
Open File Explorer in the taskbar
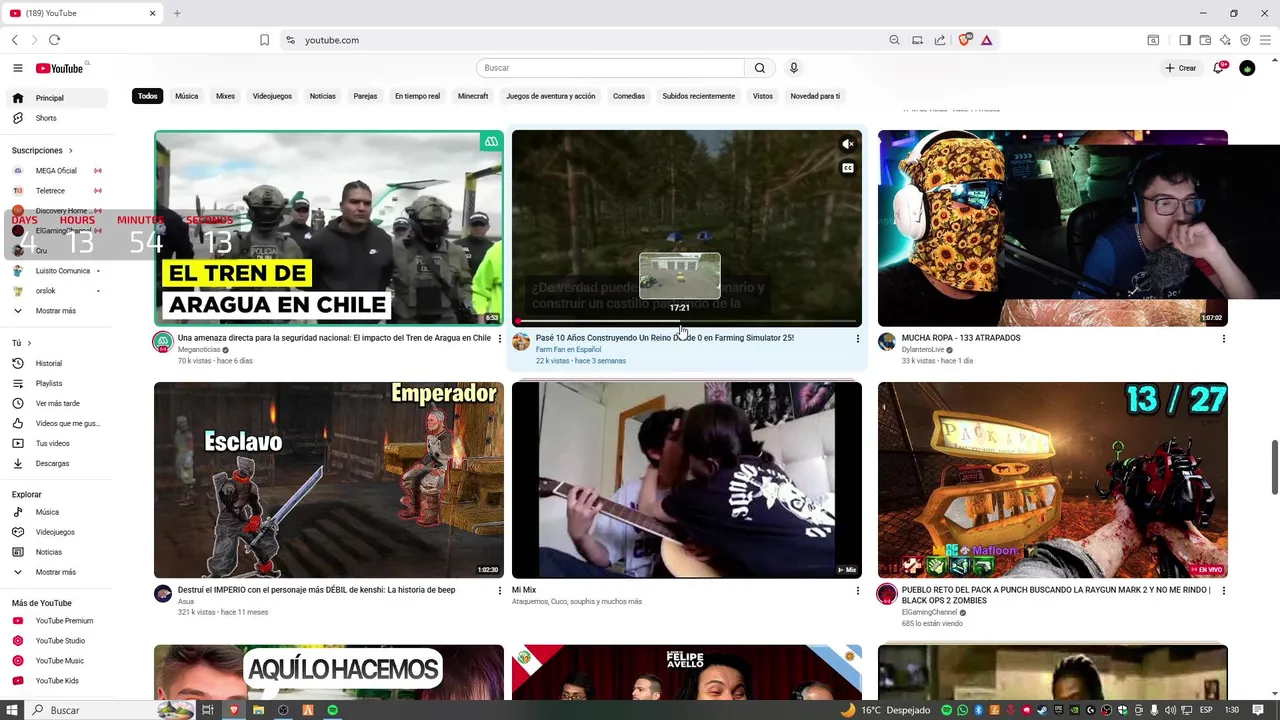point(258,710)
